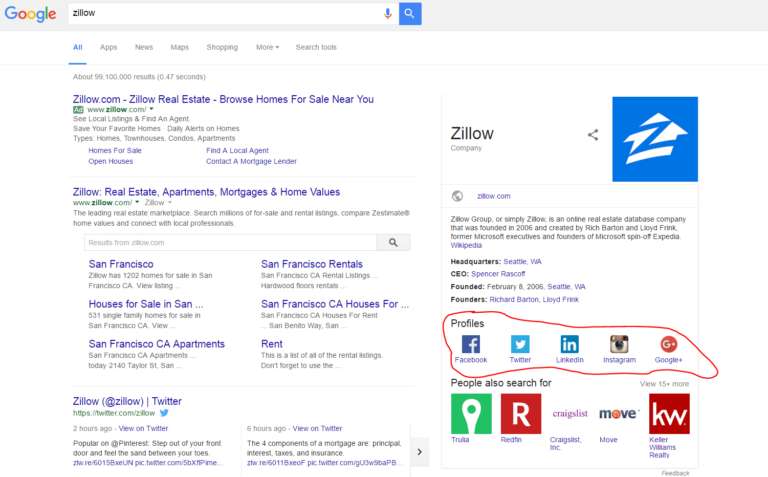Click View on Twitter for 2 hours ago tweet
Screen dimensions: 768x477
pyautogui.click(x=144, y=429)
